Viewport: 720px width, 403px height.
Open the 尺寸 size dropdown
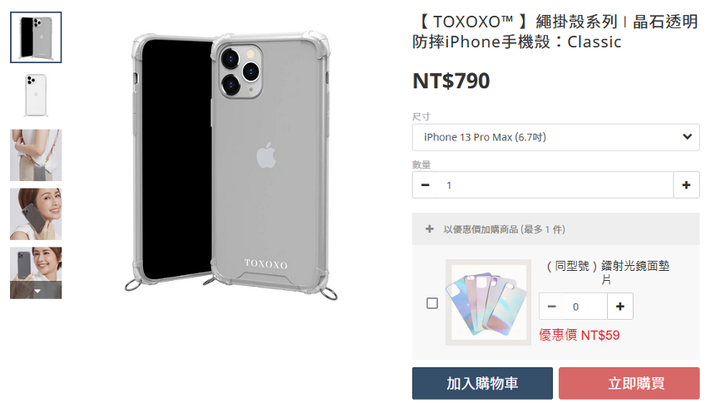coord(556,137)
